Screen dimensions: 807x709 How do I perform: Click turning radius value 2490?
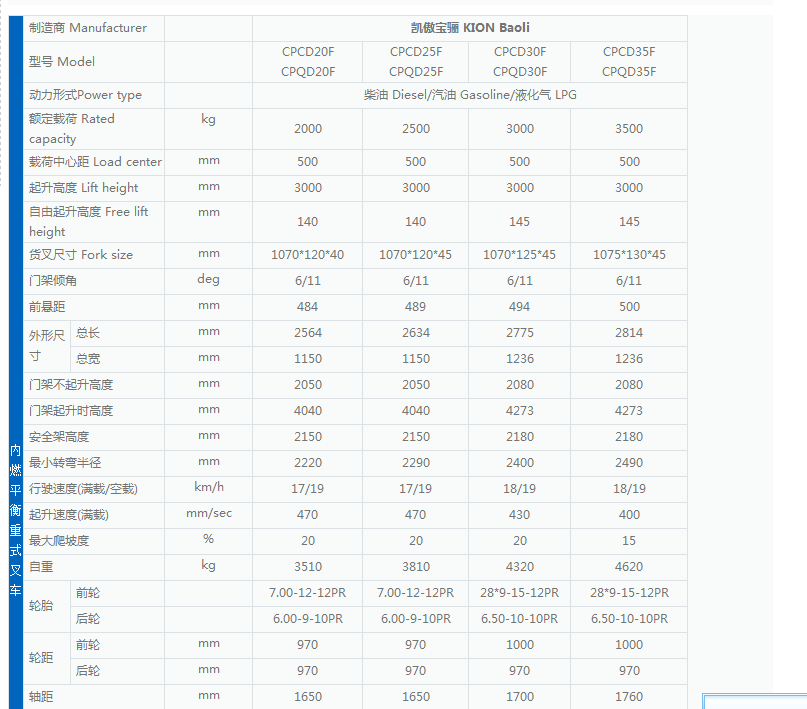(629, 463)
